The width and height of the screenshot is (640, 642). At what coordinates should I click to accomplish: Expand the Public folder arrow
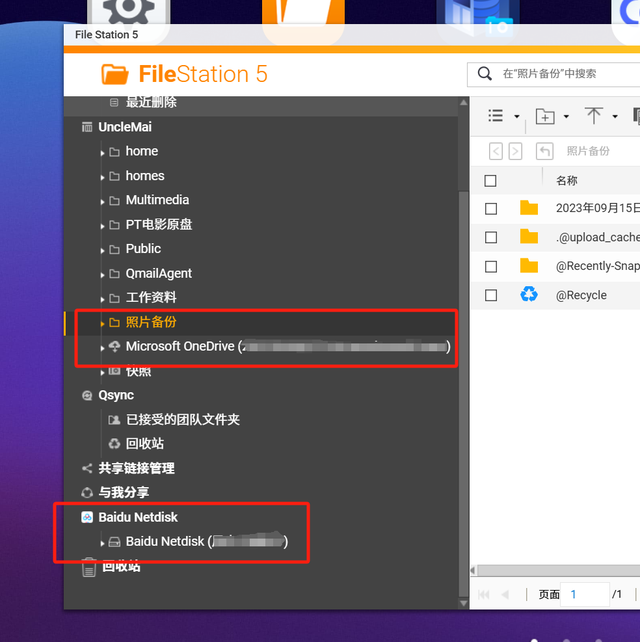click(x=102, y=251)
